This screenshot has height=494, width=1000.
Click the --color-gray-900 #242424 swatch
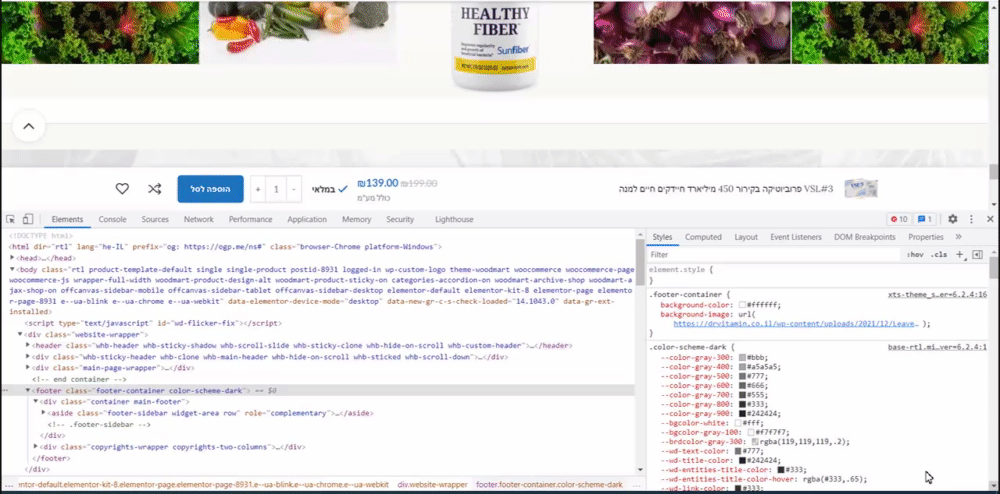(742, 414)
